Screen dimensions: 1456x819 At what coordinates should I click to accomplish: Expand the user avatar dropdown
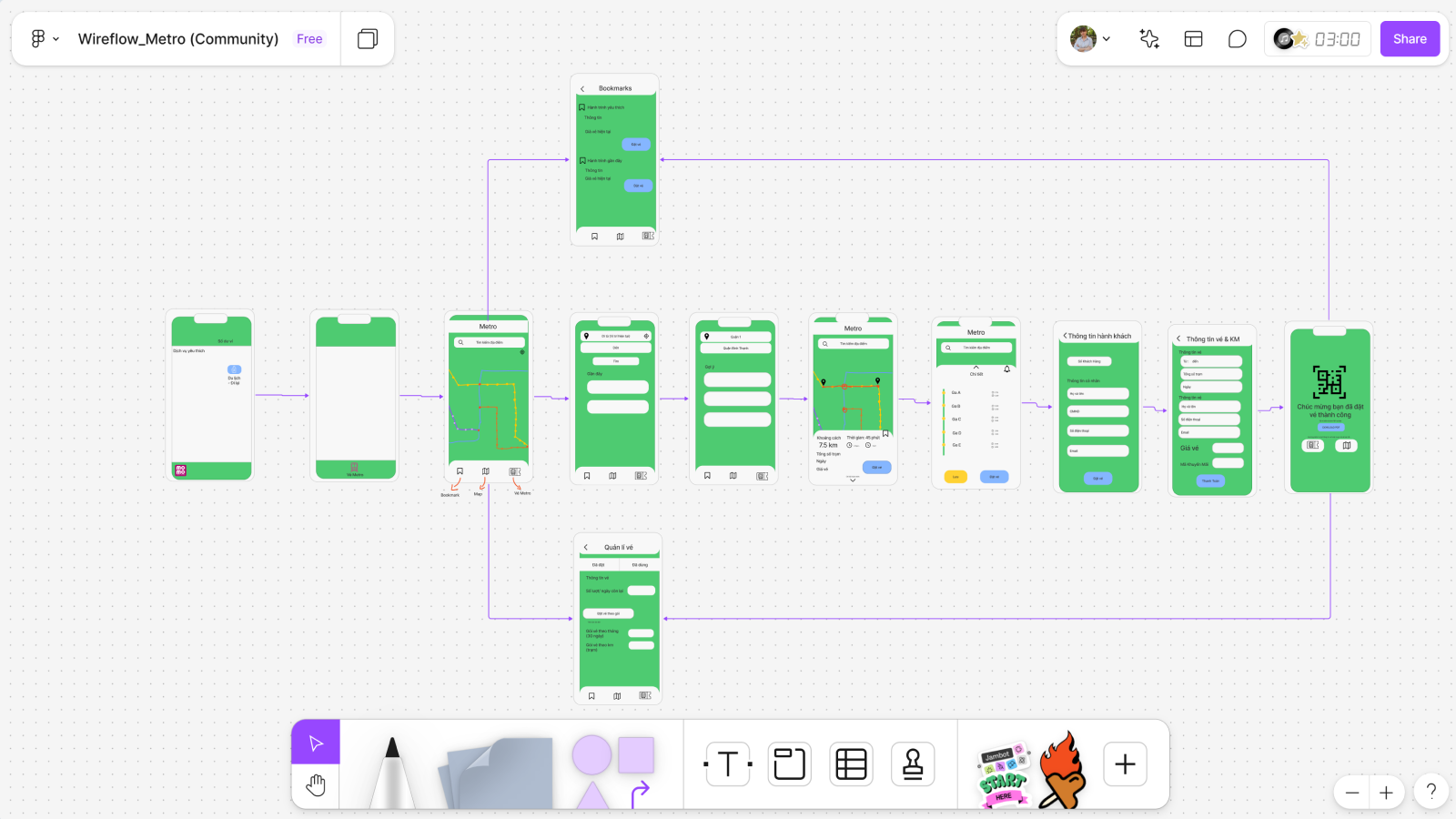(1091, 39)
